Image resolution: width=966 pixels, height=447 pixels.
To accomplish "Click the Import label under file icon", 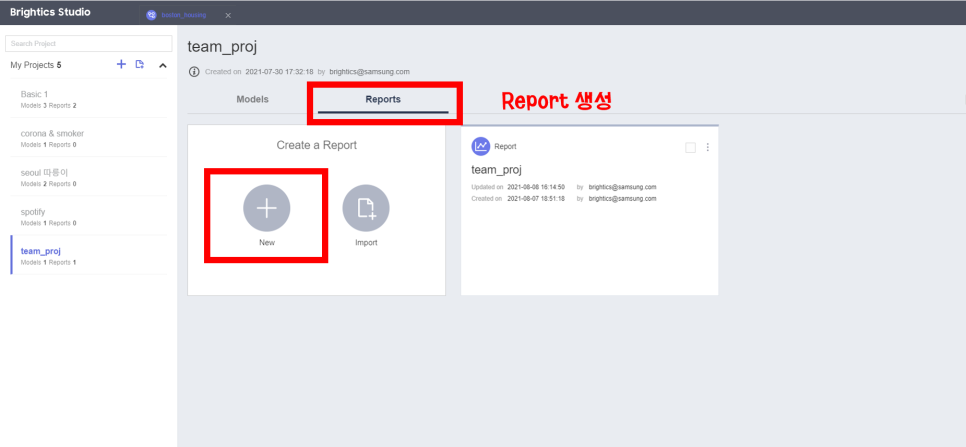I will click(366, 243).
